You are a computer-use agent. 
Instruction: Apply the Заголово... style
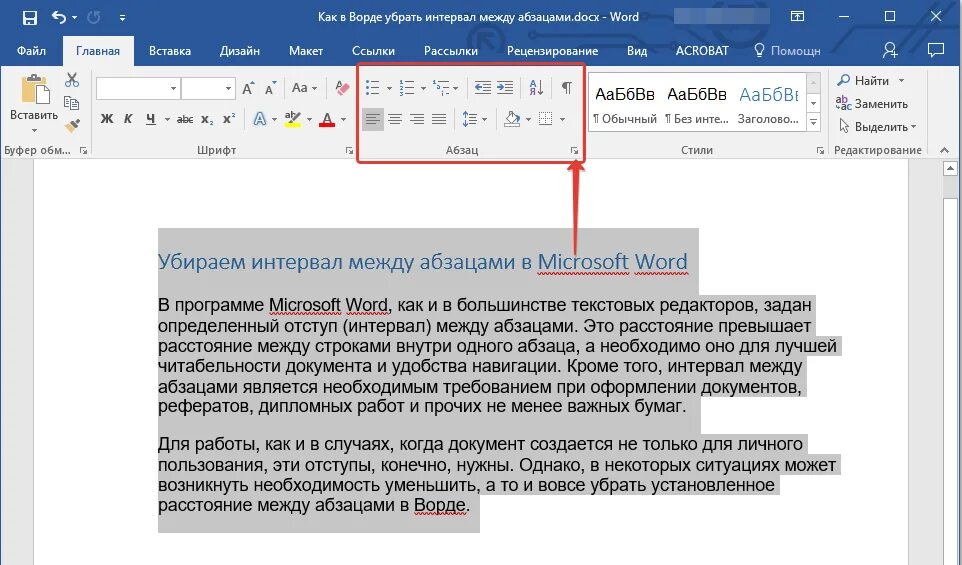pos(768,103)
